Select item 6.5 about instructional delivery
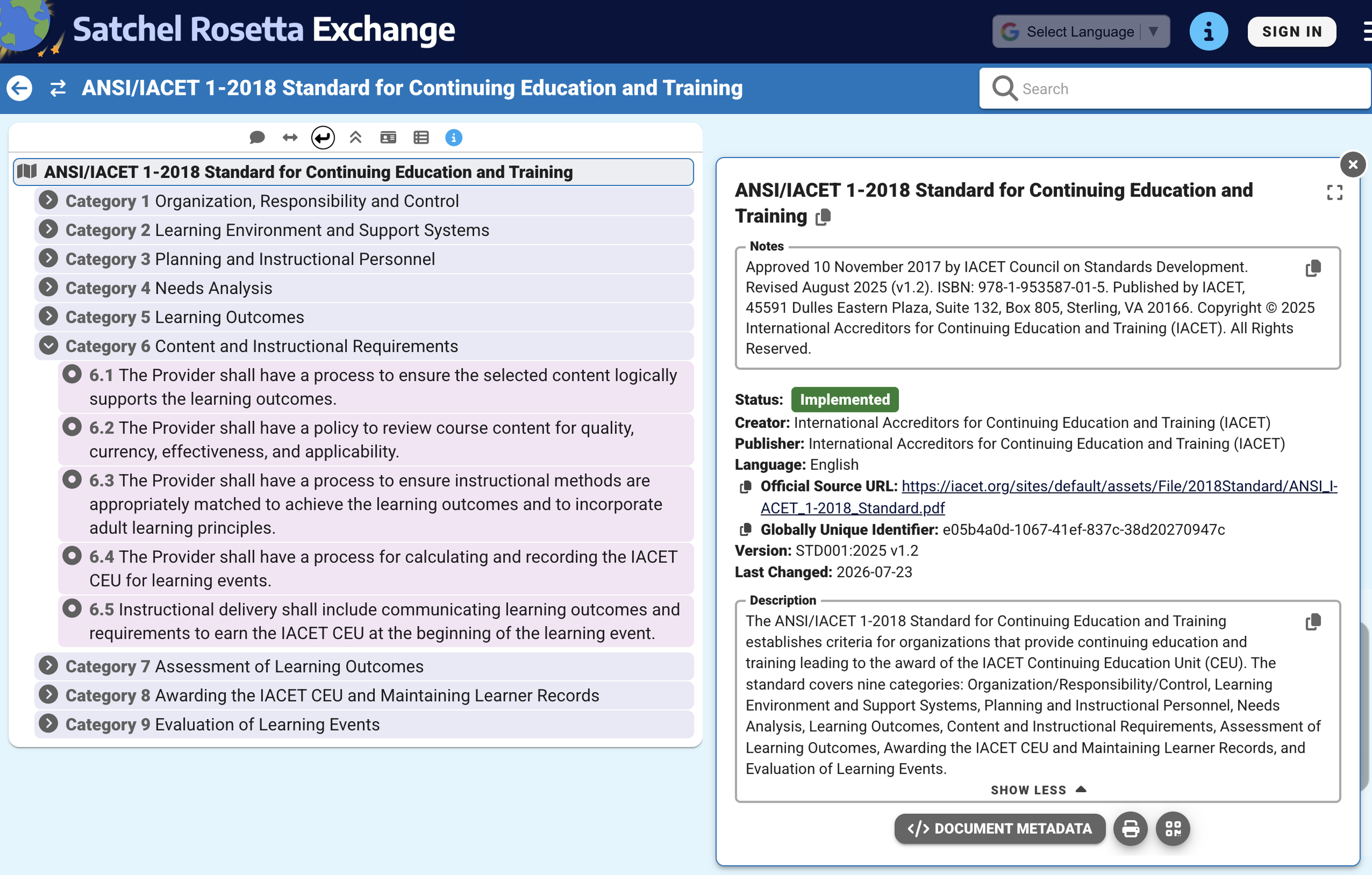The width and height of the screenshot is (1372, 875). (x=376, y=621)
